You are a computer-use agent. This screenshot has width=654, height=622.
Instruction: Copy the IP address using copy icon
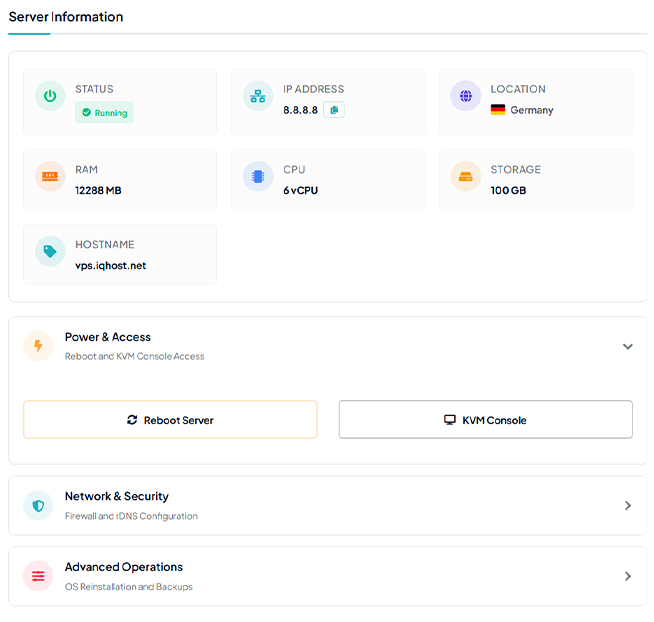pyautogui.click(x=334, y=110)
